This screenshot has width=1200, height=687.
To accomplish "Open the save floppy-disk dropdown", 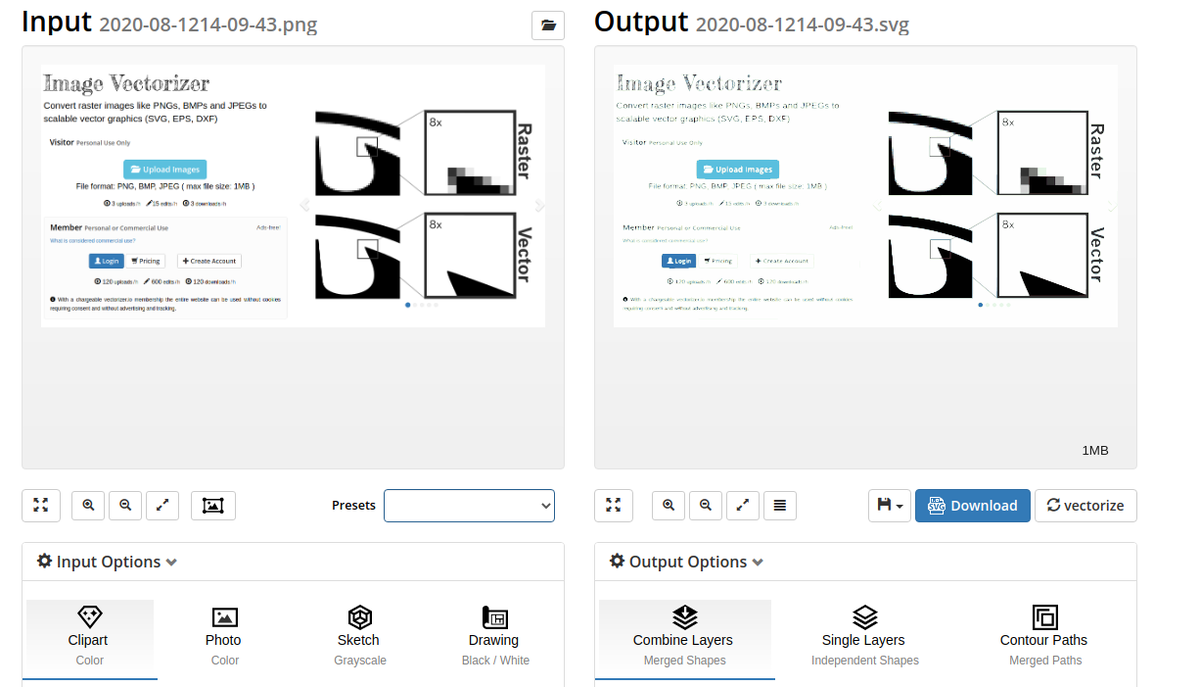I will tap(889, 505).
